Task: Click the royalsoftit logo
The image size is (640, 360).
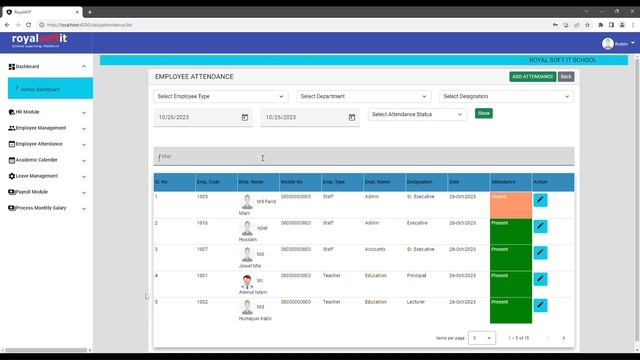Action: click(x=40, y=41)
